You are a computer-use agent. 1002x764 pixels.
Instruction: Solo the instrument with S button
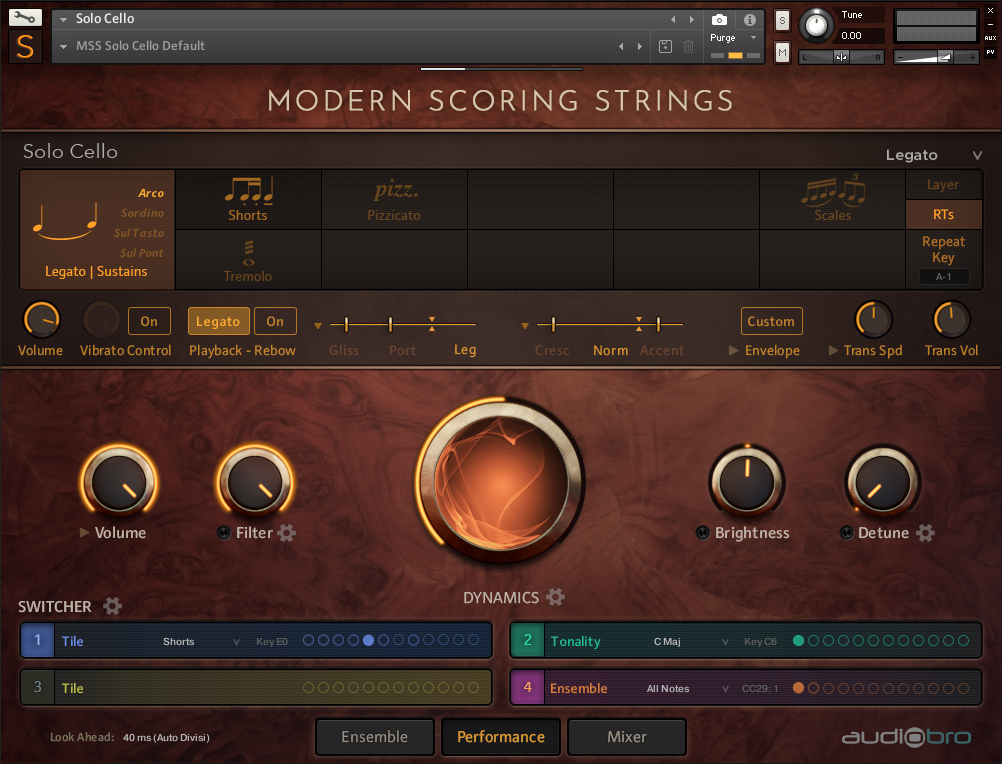point(782,20)
